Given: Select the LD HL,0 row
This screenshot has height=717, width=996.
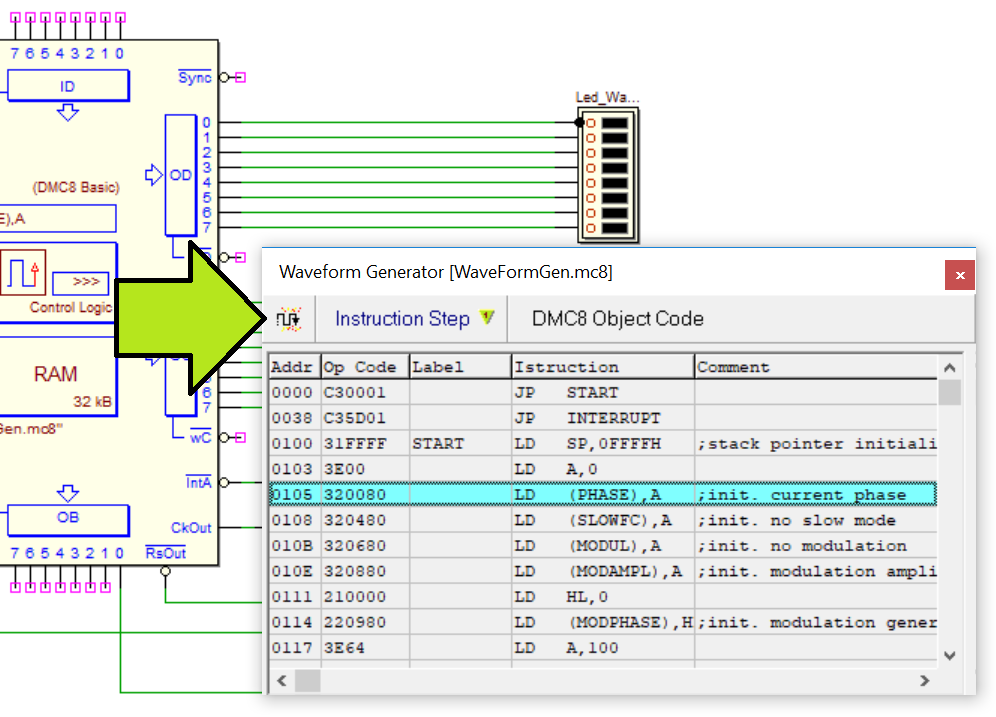Looking at the screenshot, I should (603, 596).
